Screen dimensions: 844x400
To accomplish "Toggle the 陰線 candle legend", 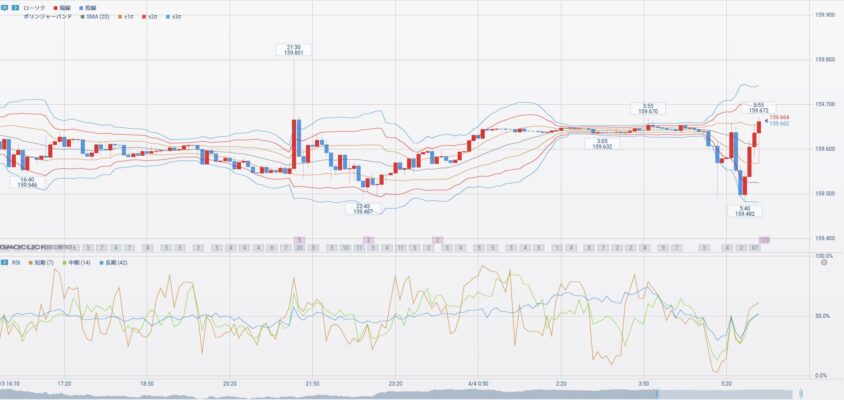I will [90, 7].
